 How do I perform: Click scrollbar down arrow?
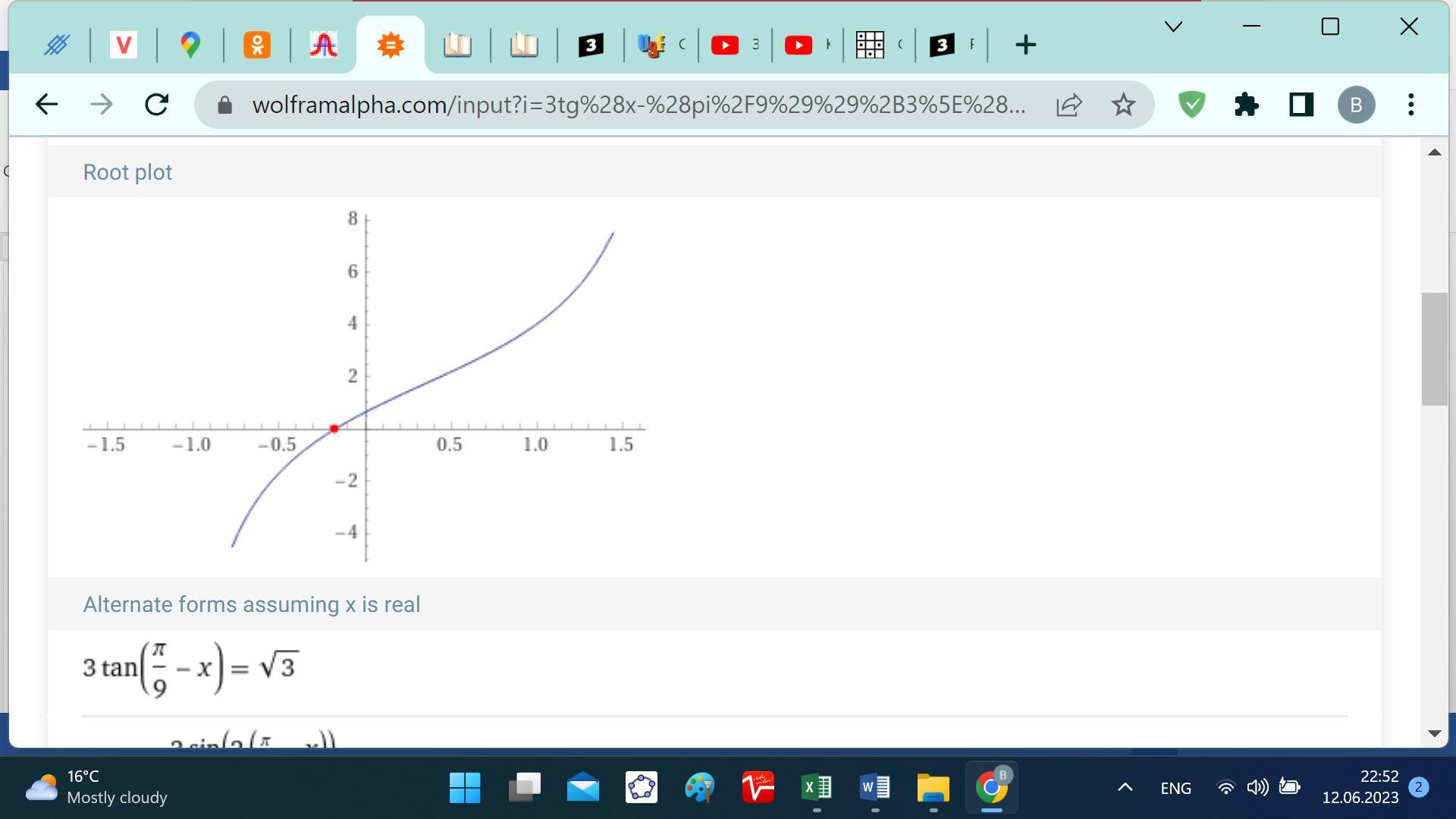point(1434,733)
